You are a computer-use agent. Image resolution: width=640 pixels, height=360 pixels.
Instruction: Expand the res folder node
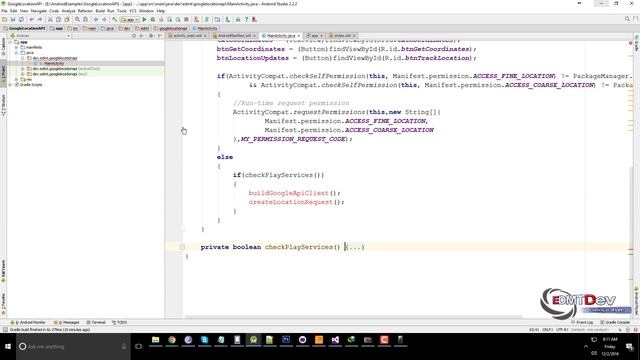[17, 79]
